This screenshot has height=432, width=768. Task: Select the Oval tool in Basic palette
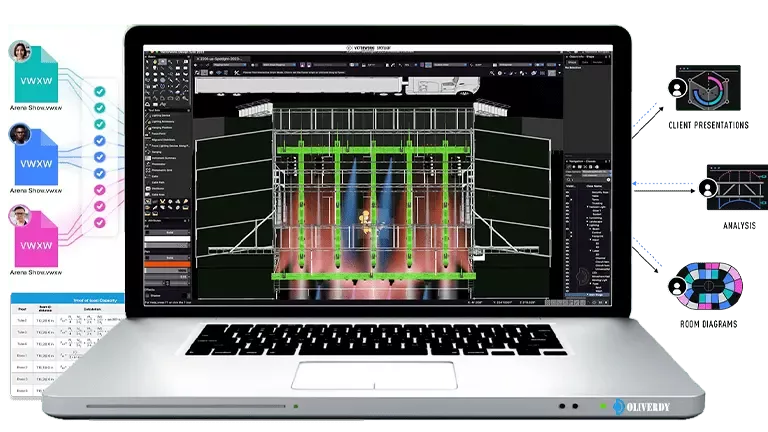pos(155,74)
